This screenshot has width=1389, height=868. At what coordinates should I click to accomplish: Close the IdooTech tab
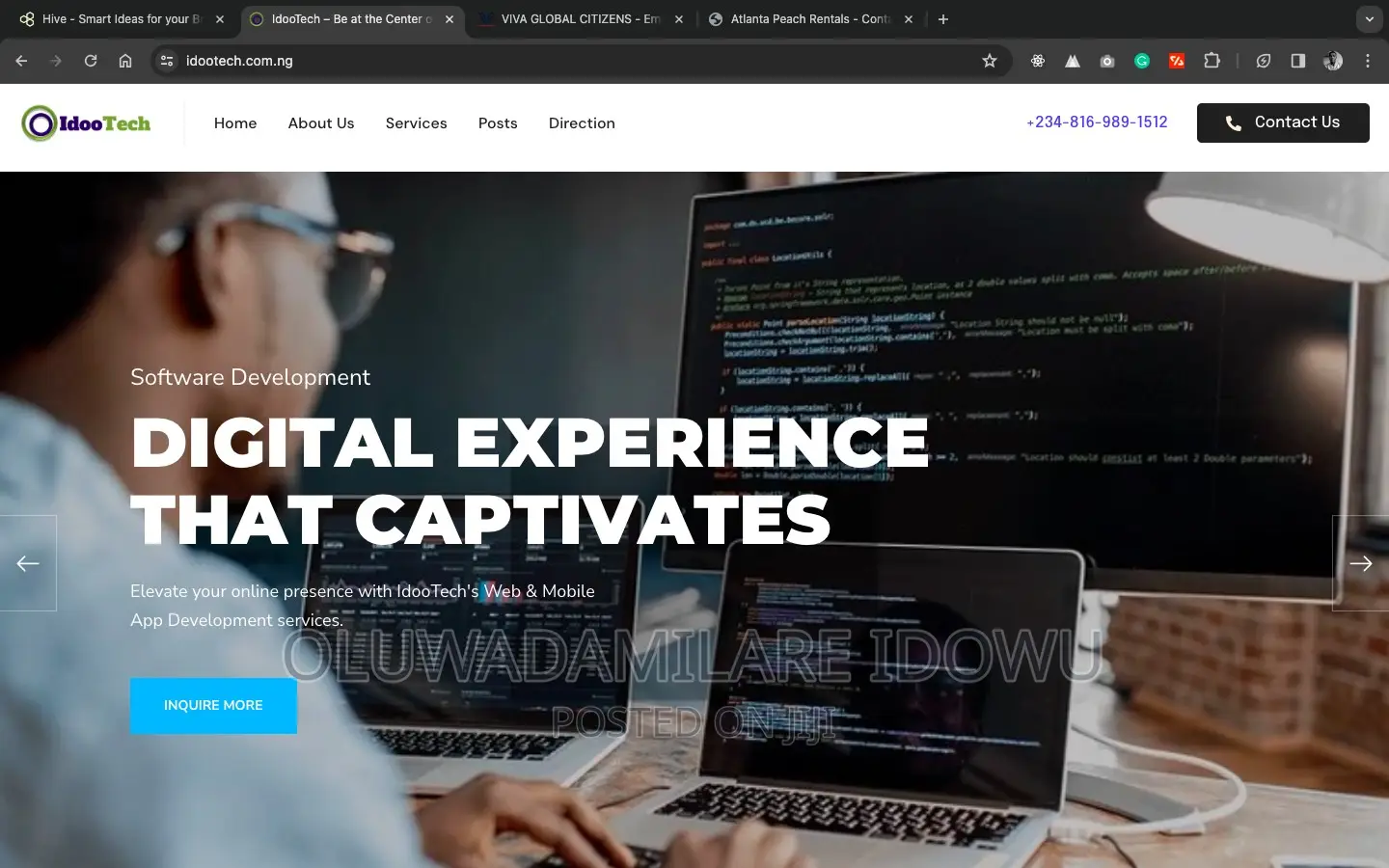(449, 19)
